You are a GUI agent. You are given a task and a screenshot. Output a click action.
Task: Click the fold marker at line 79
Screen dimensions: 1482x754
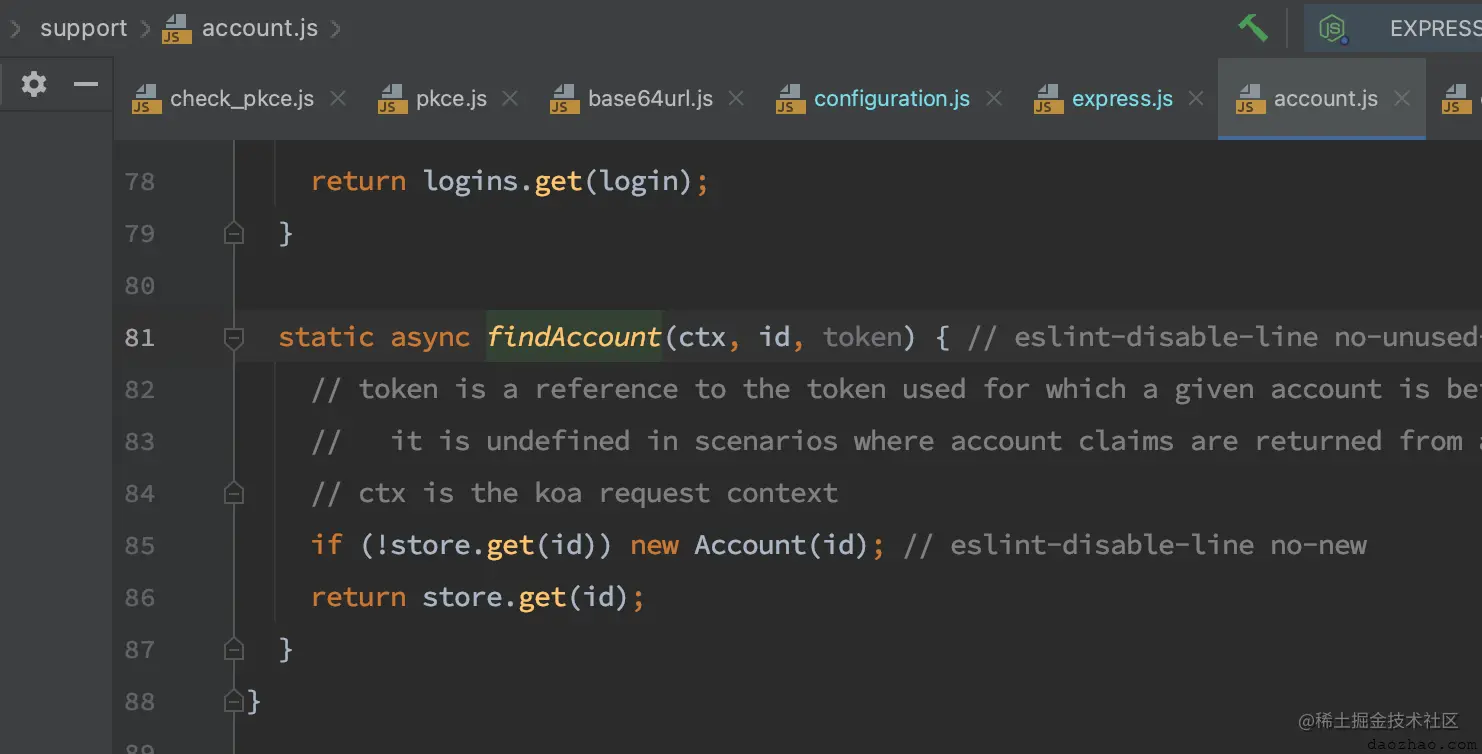pos(234,234)
